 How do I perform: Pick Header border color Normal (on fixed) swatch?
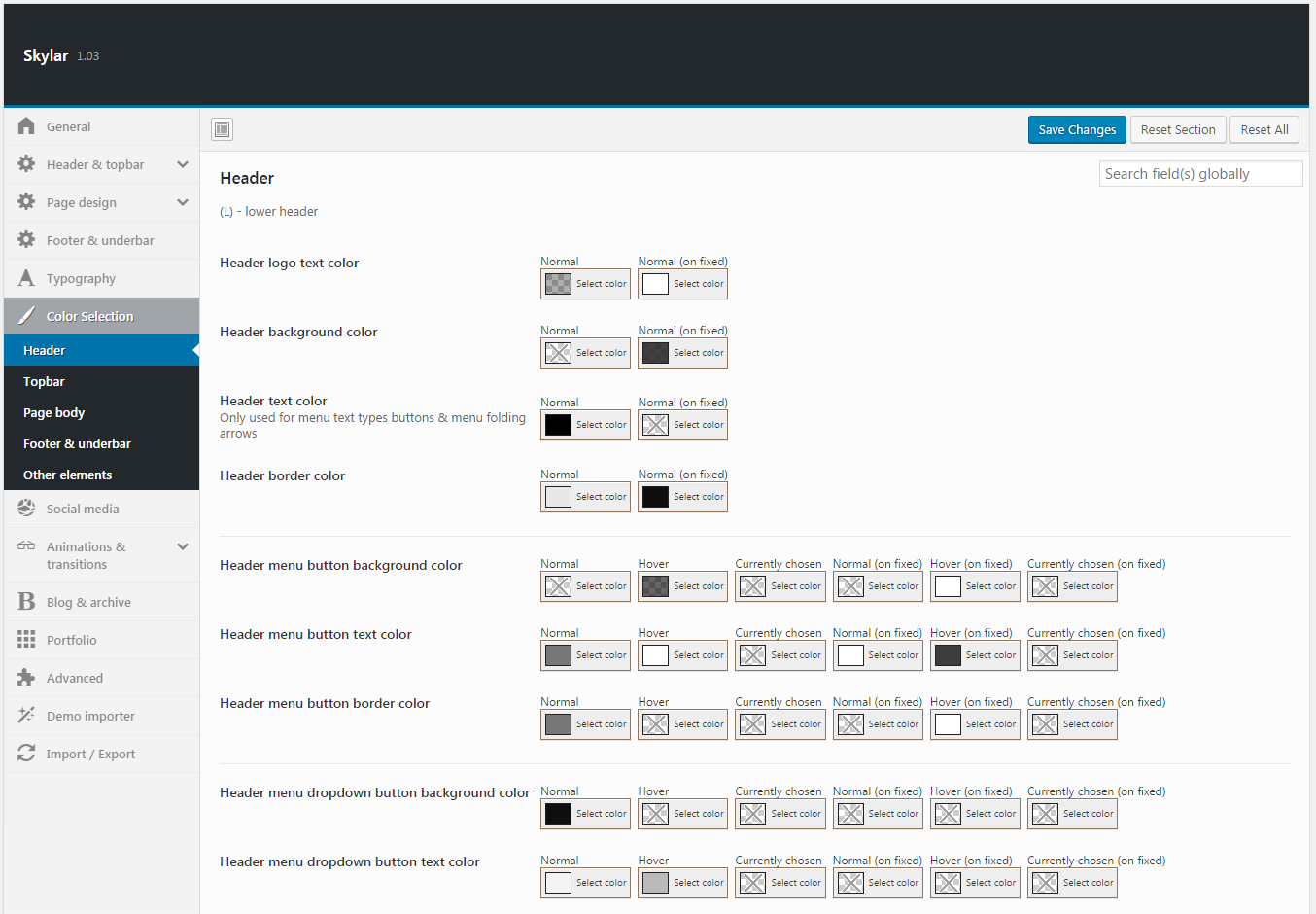coord(682,497)
